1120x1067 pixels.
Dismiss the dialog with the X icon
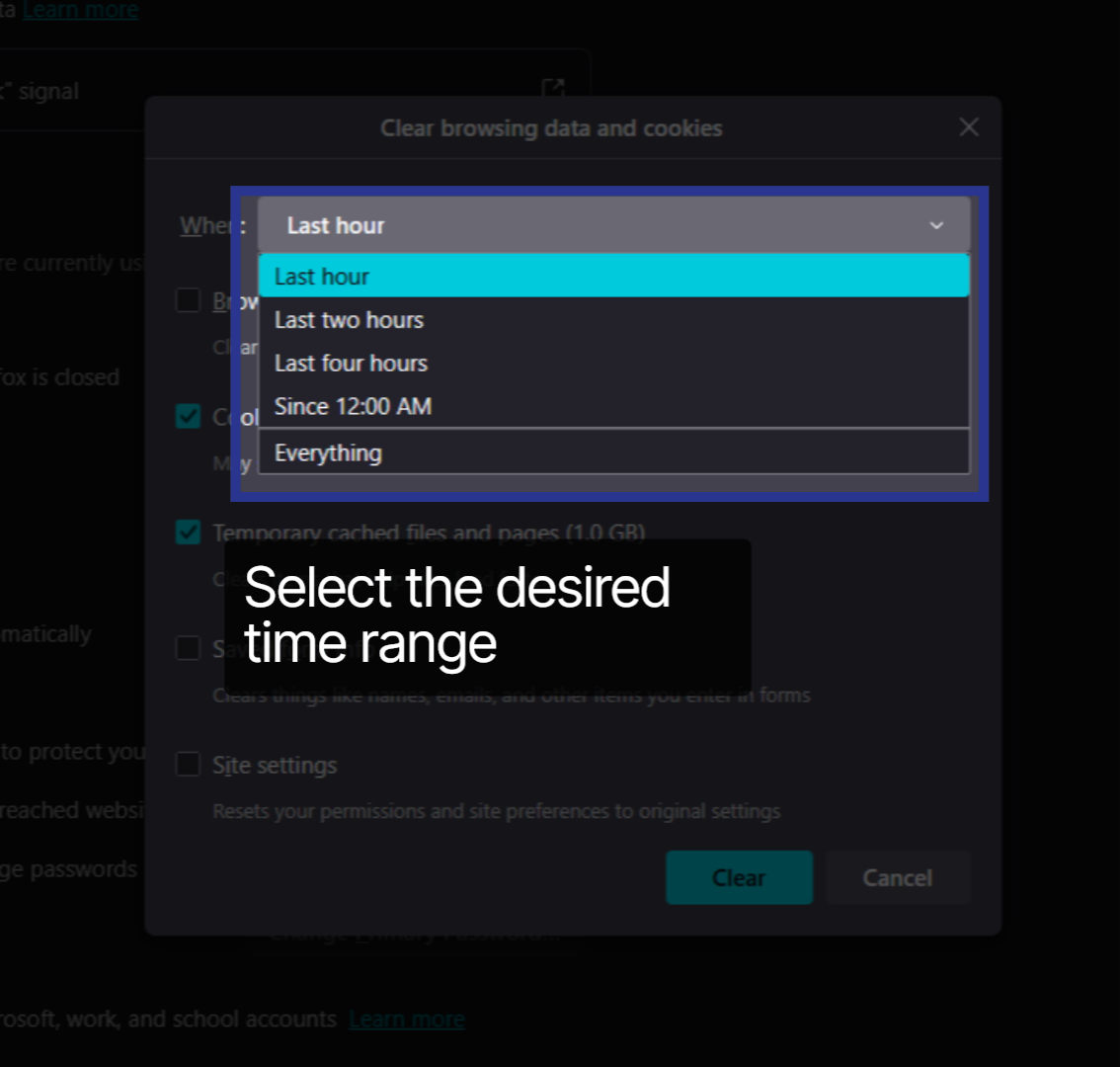(x=968, y=126)
